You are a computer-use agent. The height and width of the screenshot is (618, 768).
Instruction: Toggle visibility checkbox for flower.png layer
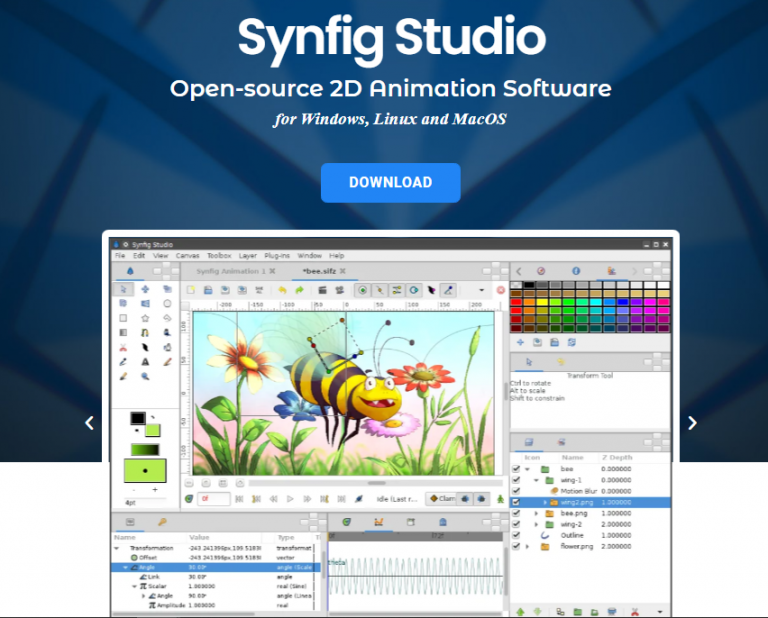(x=516, y=547)
